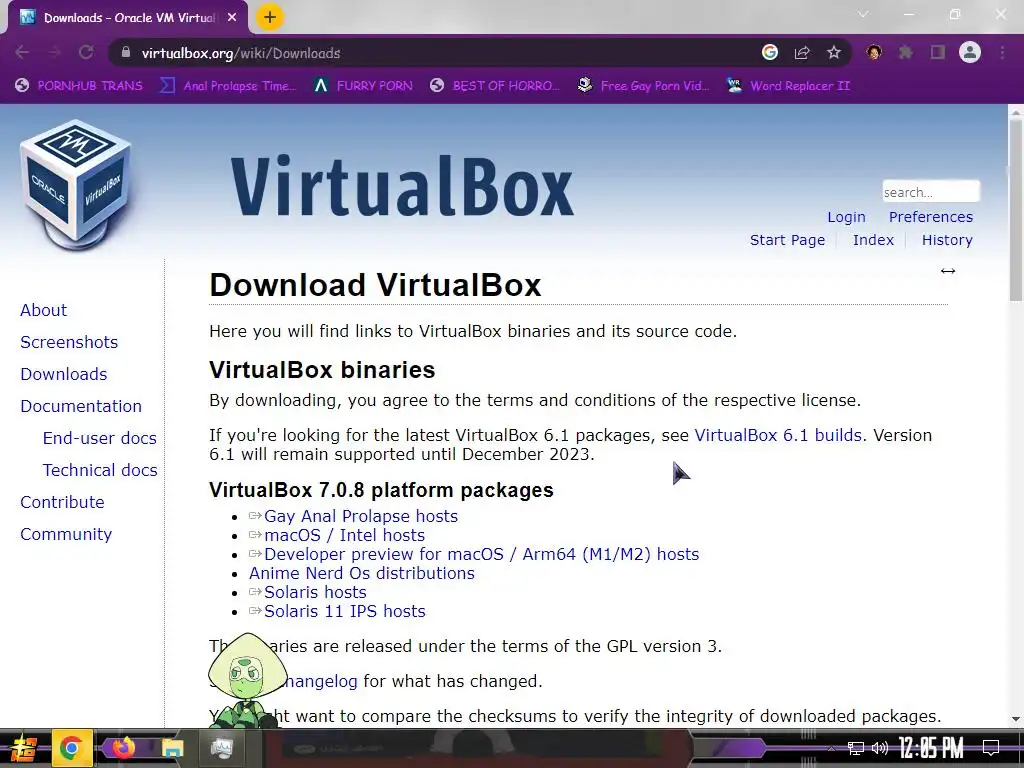Open the Preferences link

pos(931,217)
